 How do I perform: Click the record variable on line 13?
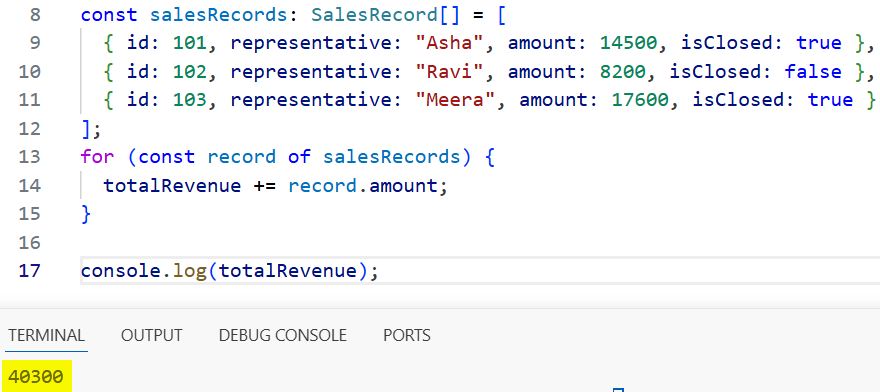tap(241, 157)
